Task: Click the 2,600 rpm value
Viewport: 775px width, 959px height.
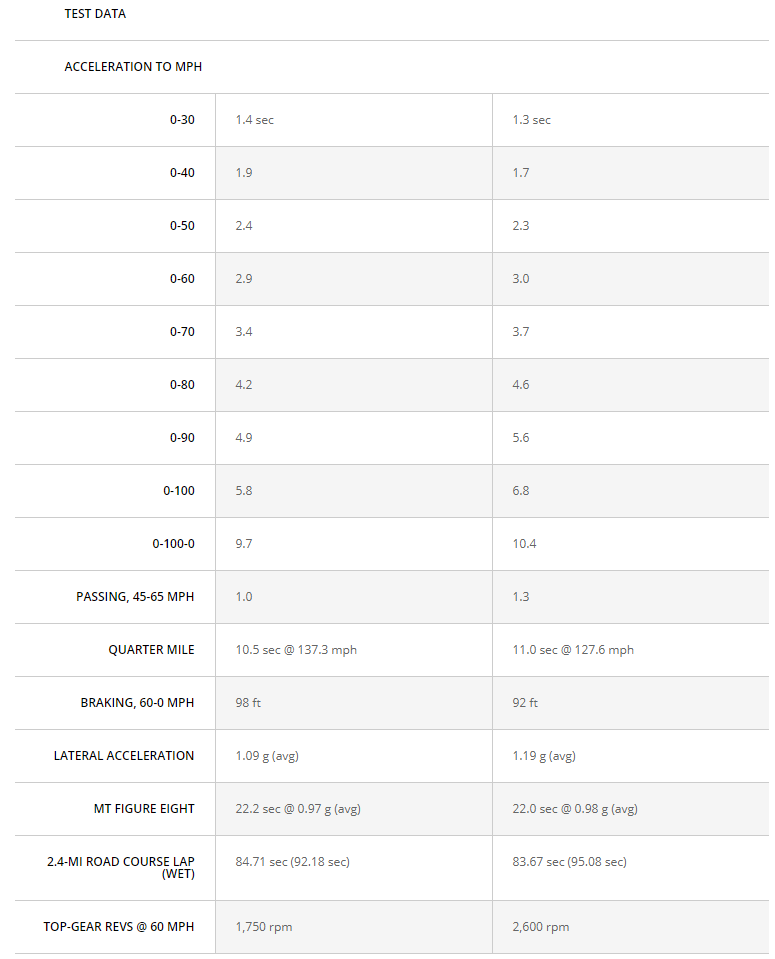Action: [x=540, y=927]
